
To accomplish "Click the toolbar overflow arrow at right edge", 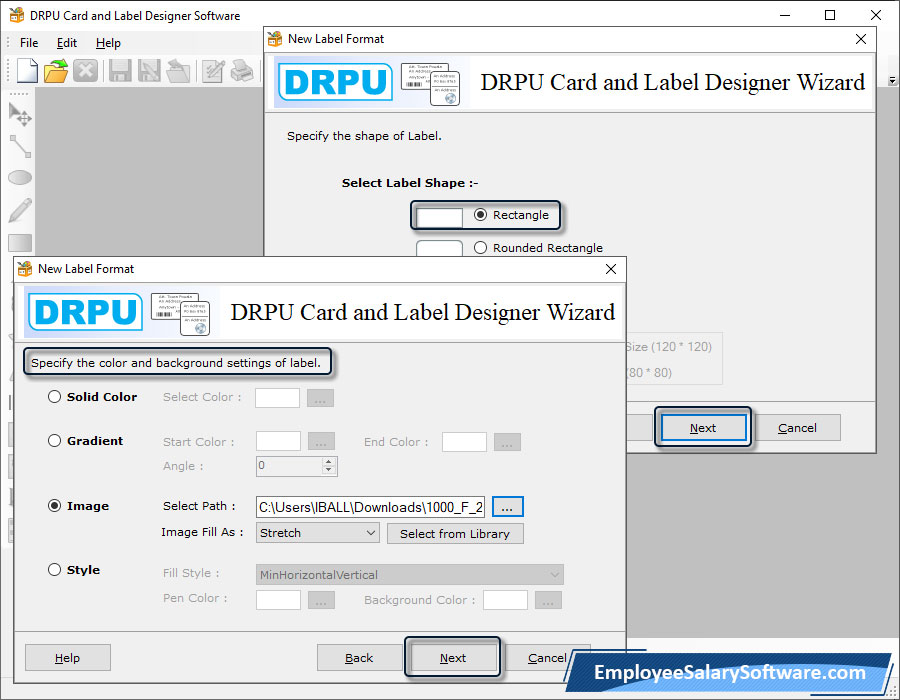I will coord(892,81).
